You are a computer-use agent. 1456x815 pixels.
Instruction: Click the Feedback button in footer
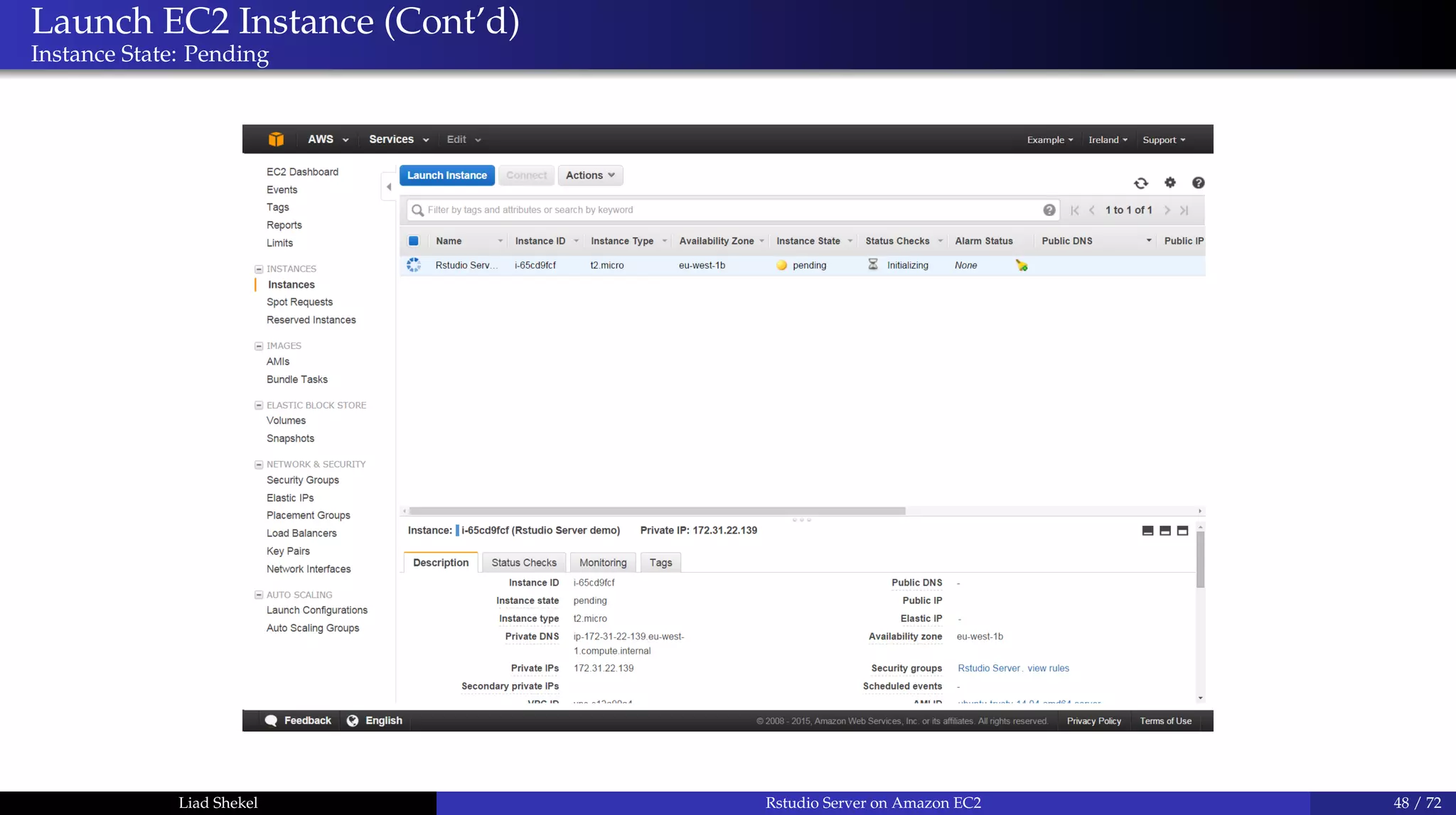[x=298, y=720]
